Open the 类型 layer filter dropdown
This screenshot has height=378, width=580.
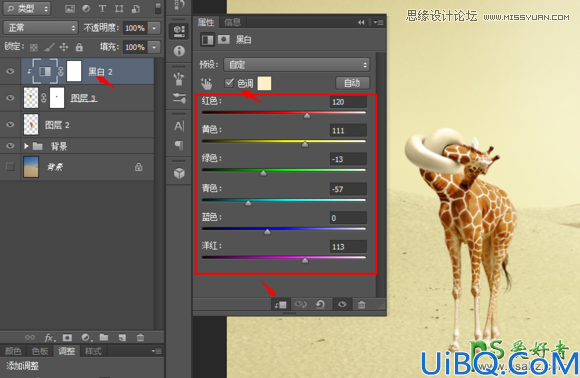(x=27, y=9)
